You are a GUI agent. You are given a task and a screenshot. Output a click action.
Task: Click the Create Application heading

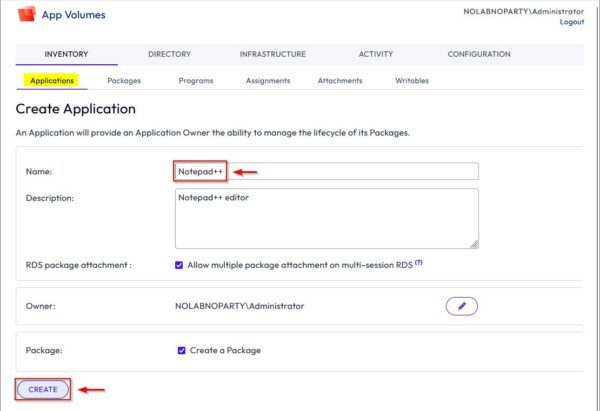[76, 109]
